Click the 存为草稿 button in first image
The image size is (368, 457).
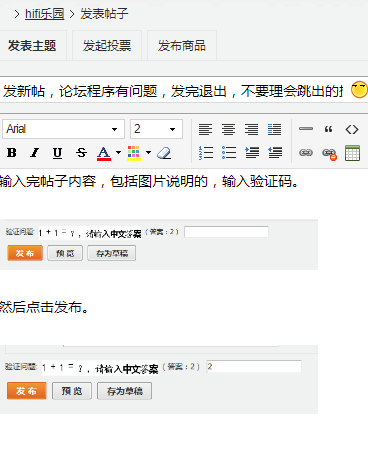coord(112,253)
